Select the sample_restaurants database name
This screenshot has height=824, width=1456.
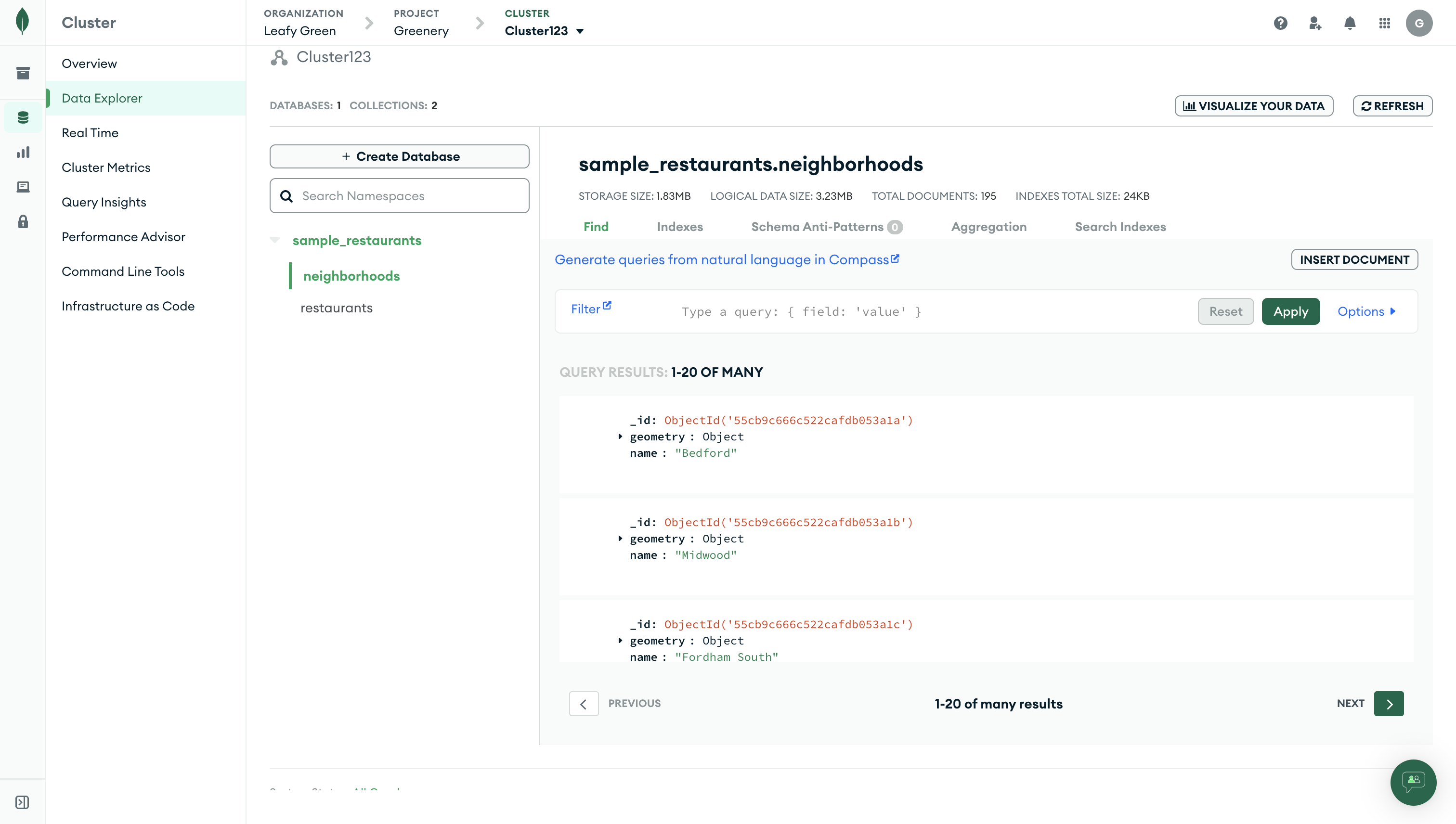click(x=357, y=240)
